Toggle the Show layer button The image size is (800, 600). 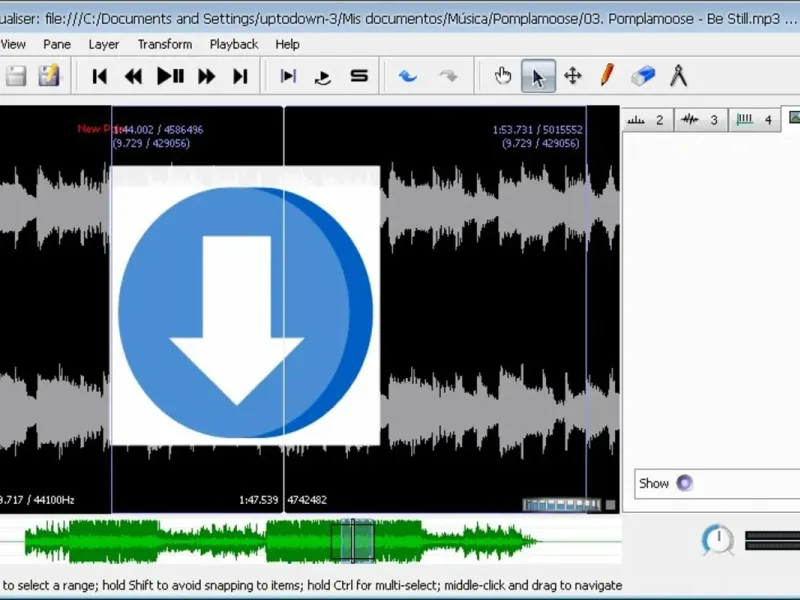(684, 483)
